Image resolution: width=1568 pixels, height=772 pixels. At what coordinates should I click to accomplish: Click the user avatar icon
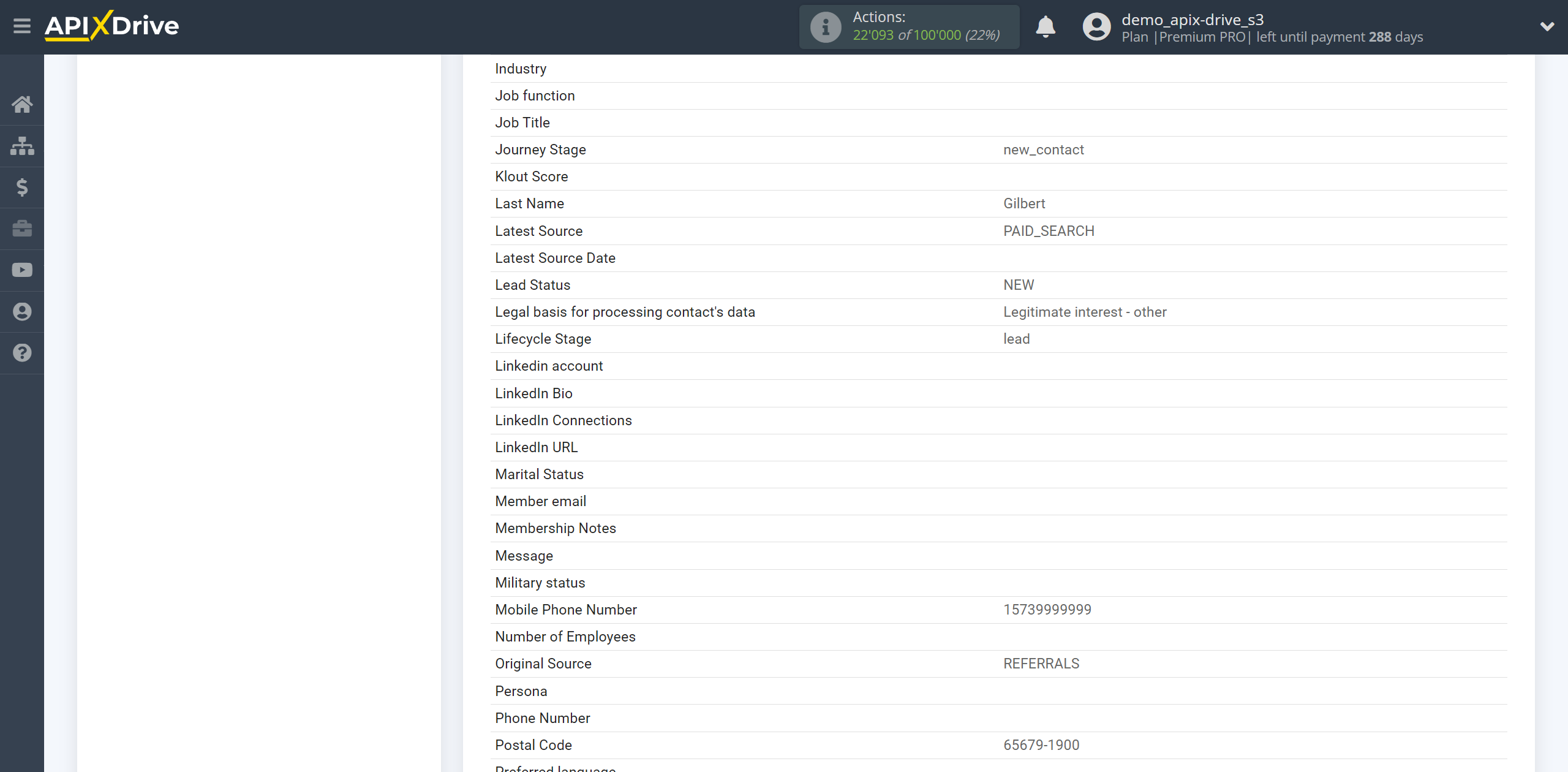1096,27
